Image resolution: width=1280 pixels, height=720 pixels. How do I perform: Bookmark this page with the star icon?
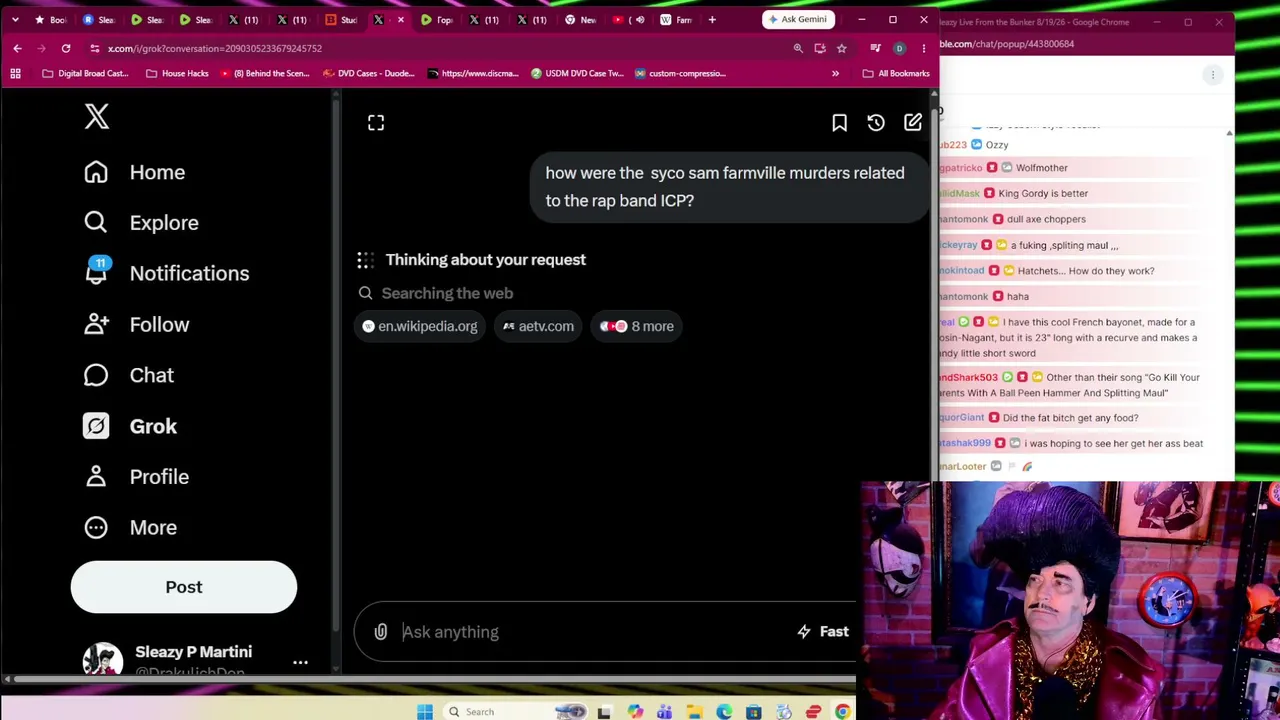(x=841, y=48)
